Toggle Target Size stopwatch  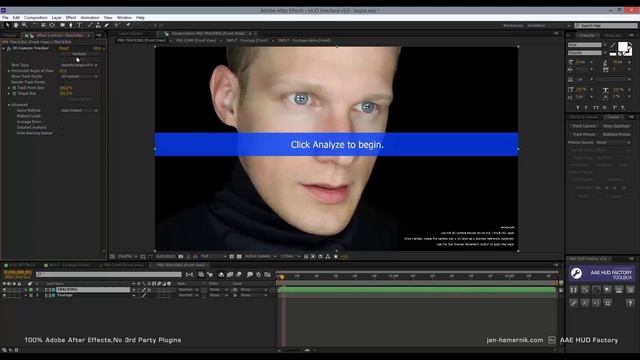pos(14,93)
